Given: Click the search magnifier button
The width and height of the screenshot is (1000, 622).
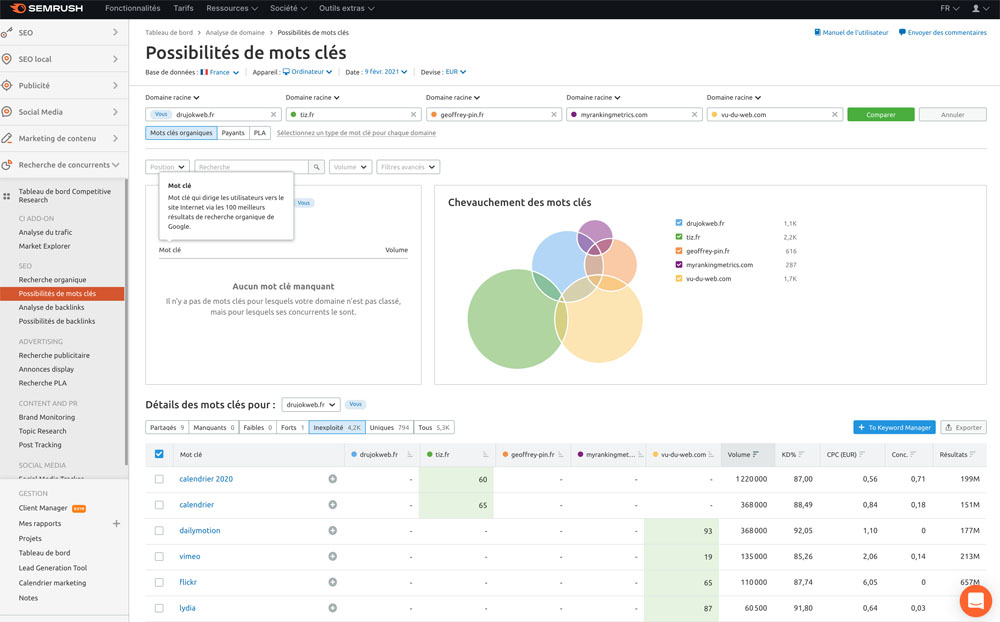Looking at the screenshot, I should click(x=316, y=167).
